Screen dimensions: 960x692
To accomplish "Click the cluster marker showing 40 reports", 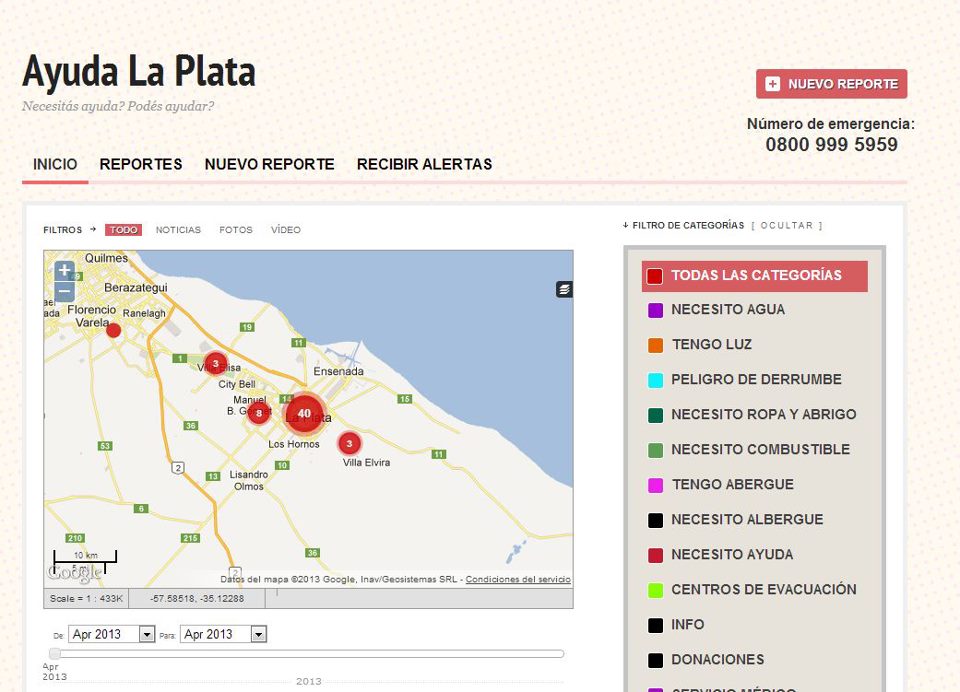I will click(304, 413).
